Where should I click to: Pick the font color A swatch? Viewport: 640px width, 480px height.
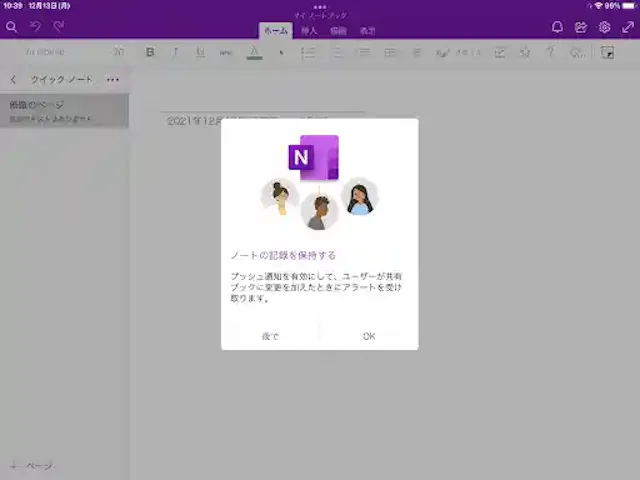click(254, 52)
